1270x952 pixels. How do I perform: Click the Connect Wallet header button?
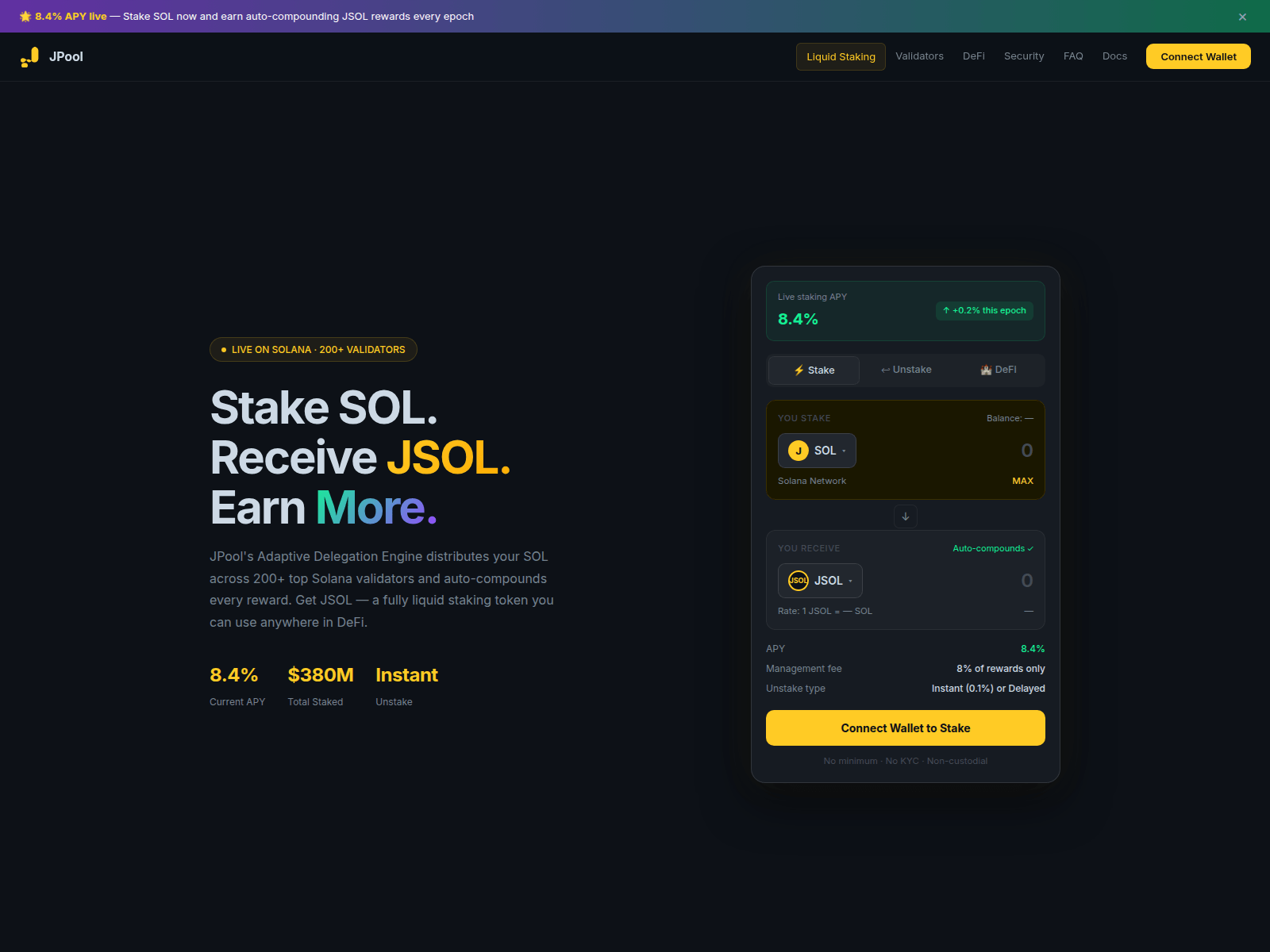pyautogui.click(x=1198, y=56)
